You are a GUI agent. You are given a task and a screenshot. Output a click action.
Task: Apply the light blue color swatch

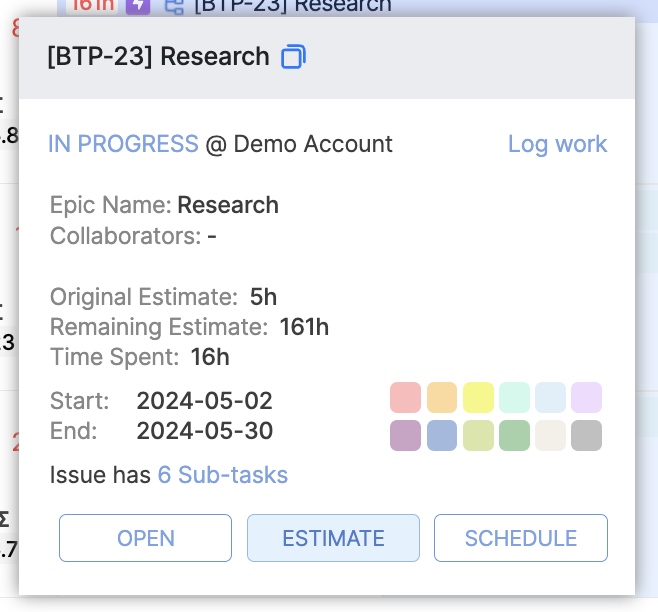550,397
